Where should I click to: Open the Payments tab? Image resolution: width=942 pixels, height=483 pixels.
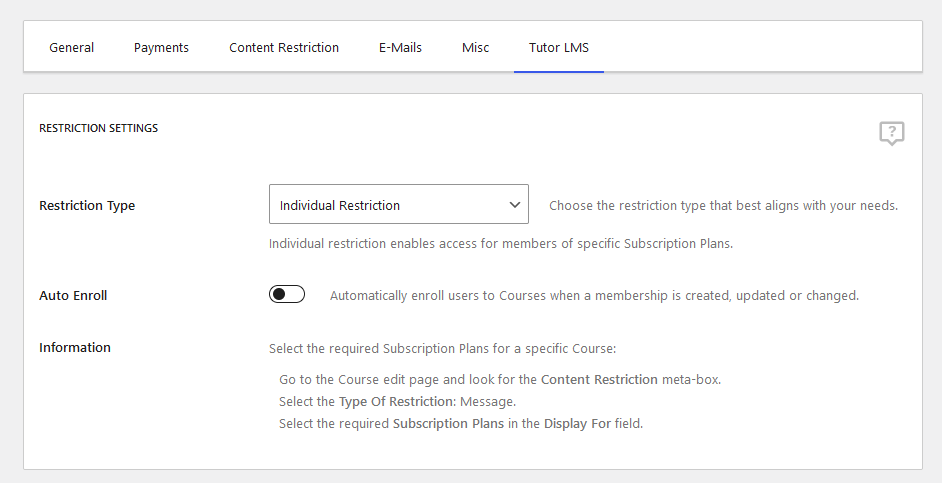(161, 47)
